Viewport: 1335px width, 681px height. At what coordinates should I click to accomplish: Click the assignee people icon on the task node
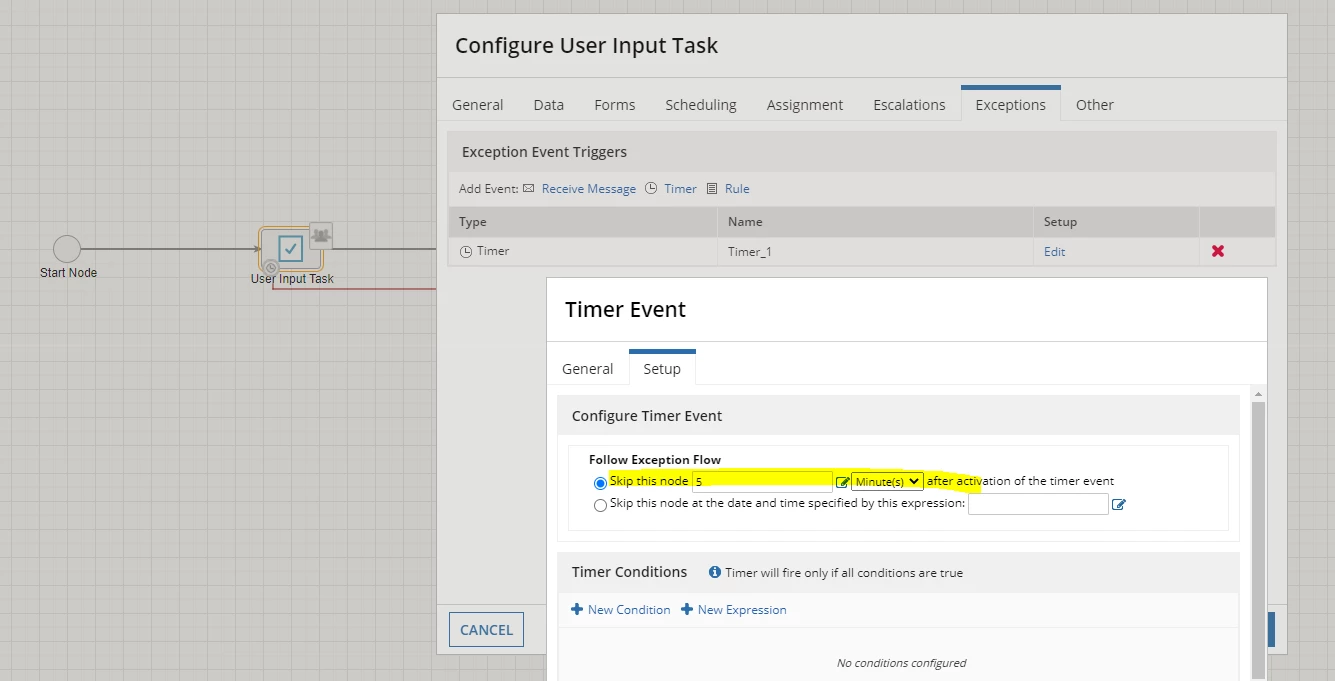click(321, 235)
